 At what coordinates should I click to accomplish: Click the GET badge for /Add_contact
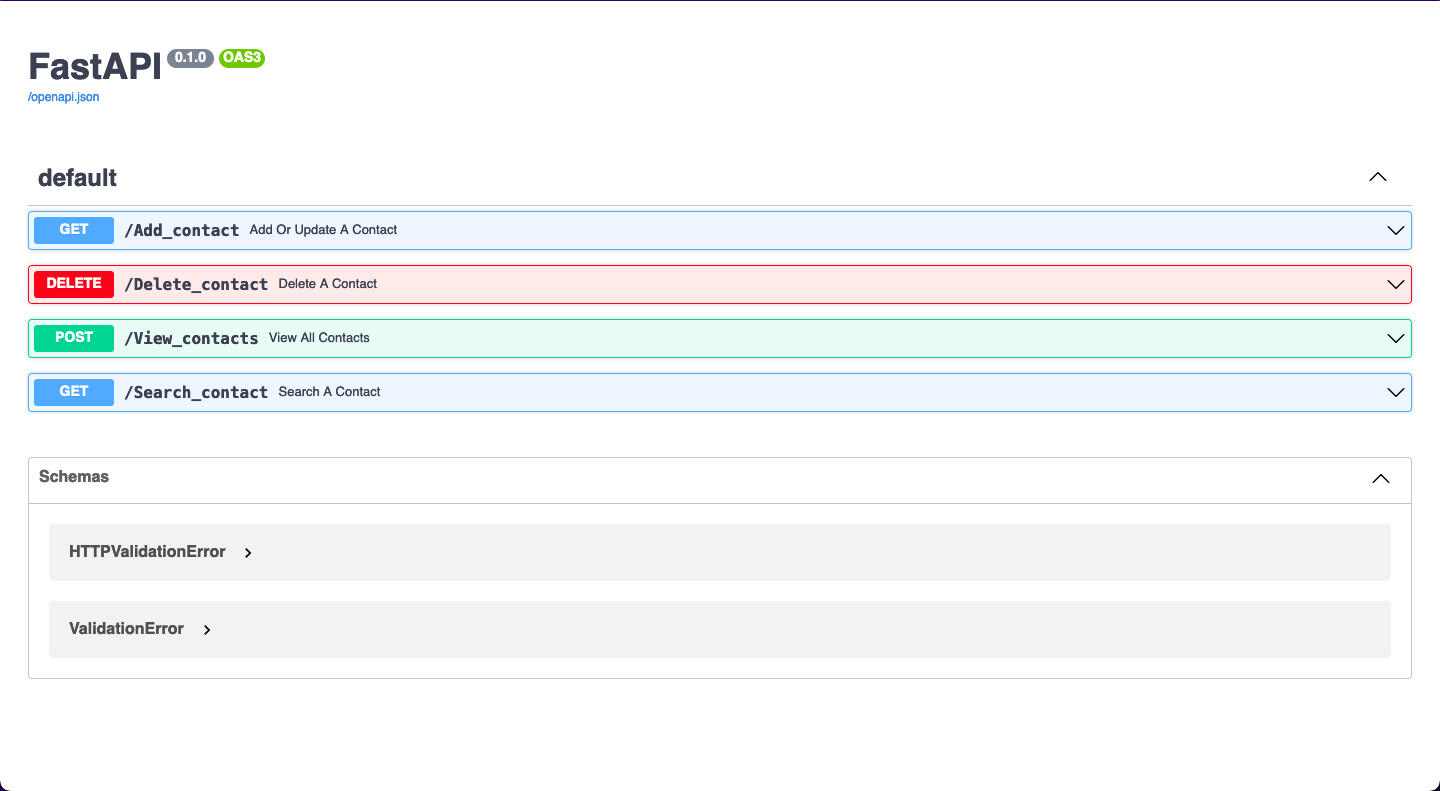coord(74,230)
